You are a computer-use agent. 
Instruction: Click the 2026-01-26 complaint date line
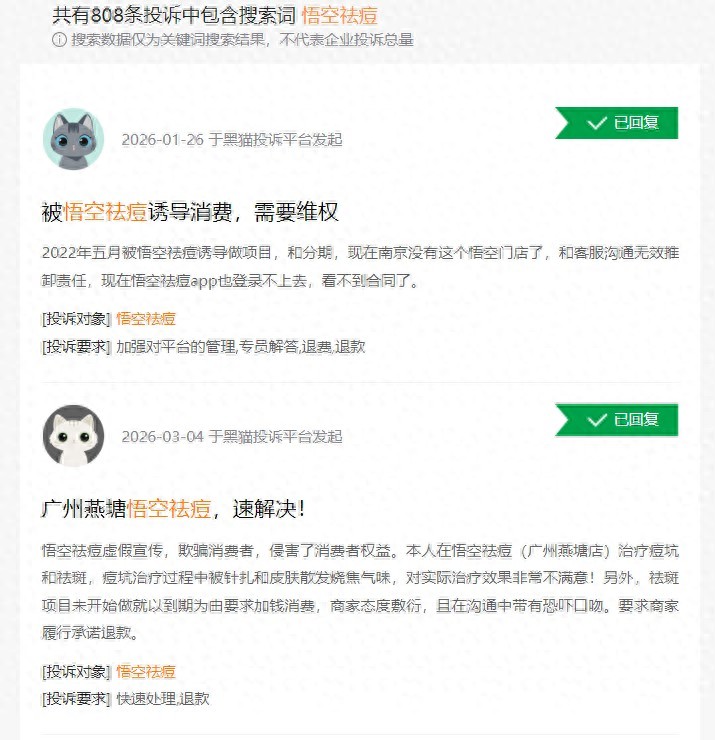click(x=232, y=140)
